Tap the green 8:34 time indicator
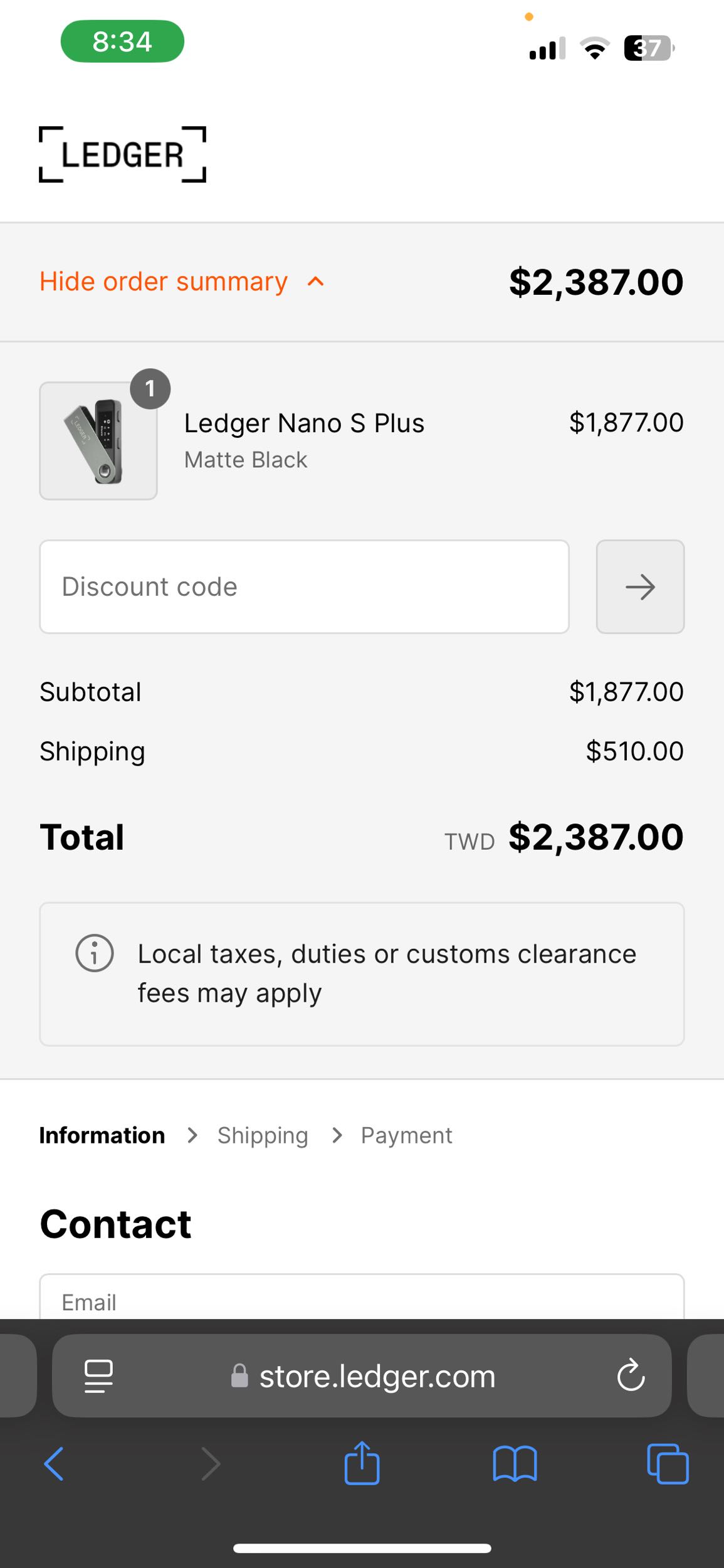 pos(122,41)
